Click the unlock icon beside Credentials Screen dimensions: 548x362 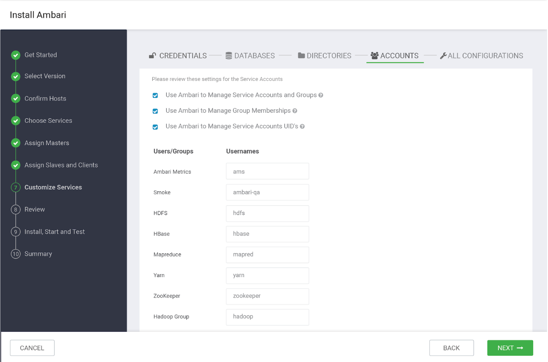click(152, 55)
